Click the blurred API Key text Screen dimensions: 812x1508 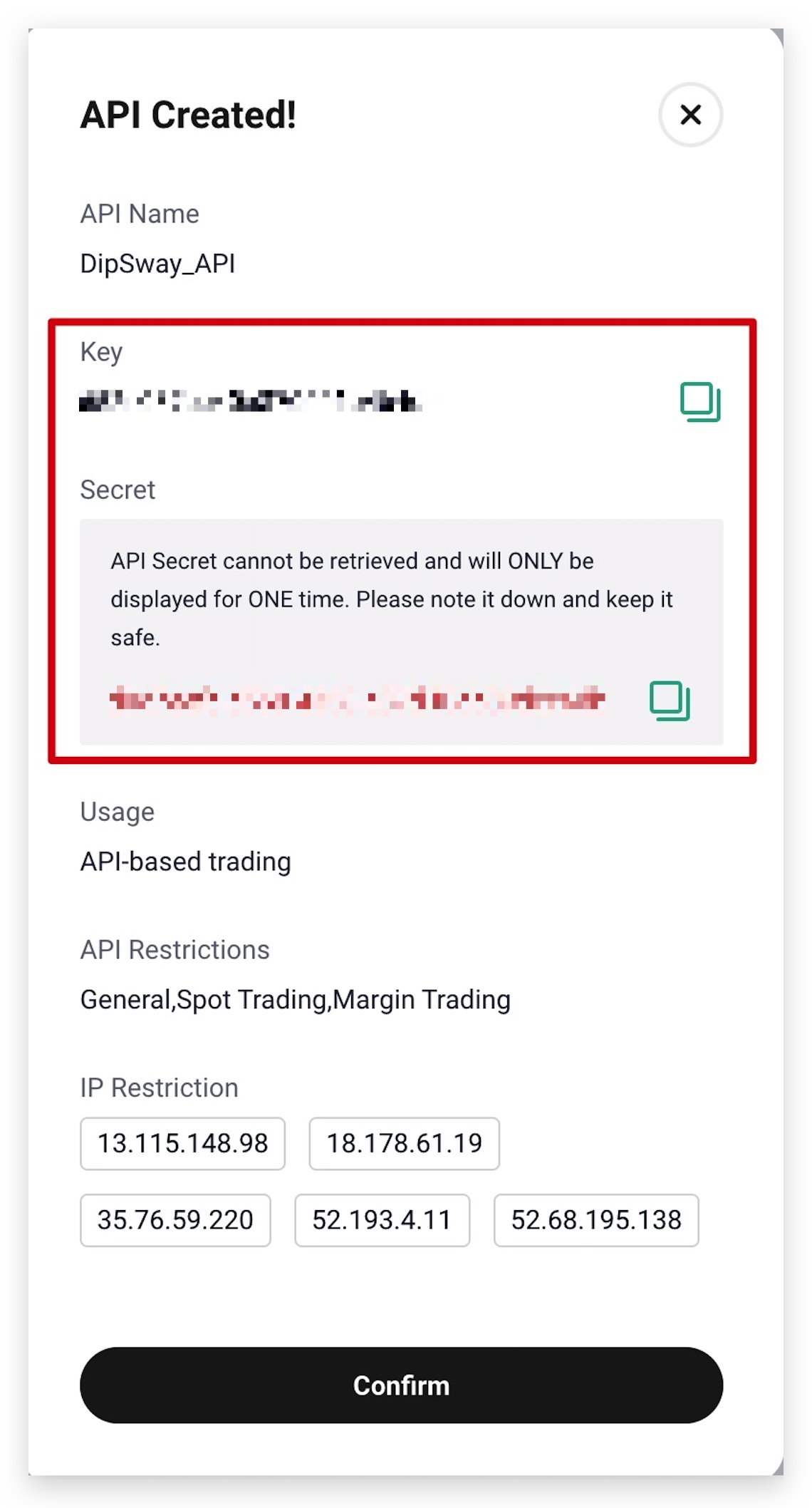250,401
